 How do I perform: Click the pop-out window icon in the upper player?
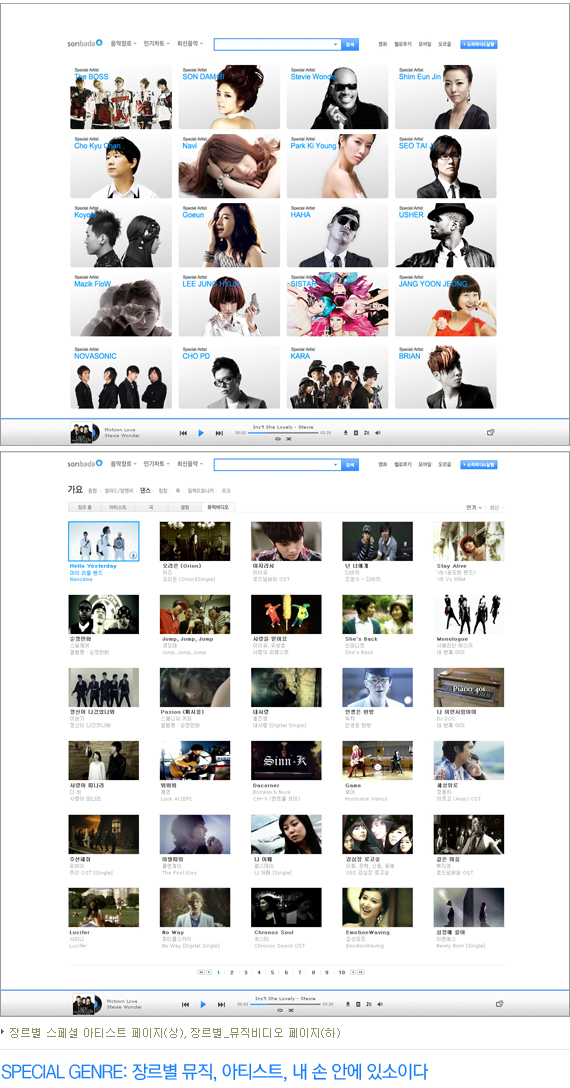490,432
